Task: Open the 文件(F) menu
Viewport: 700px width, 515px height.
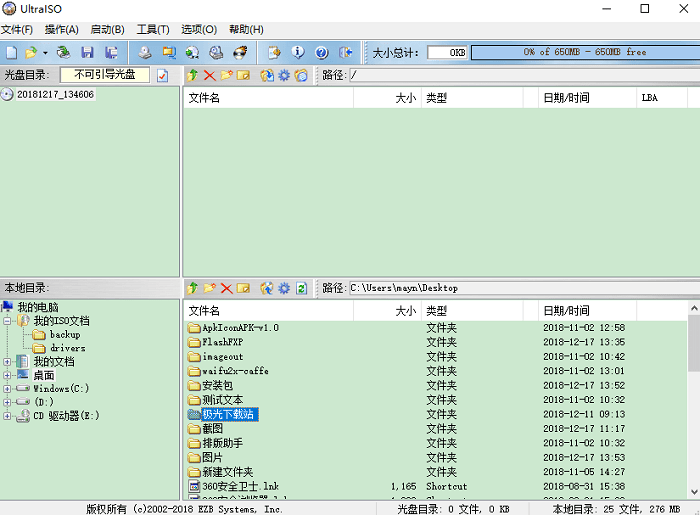Action: point(17,30)
